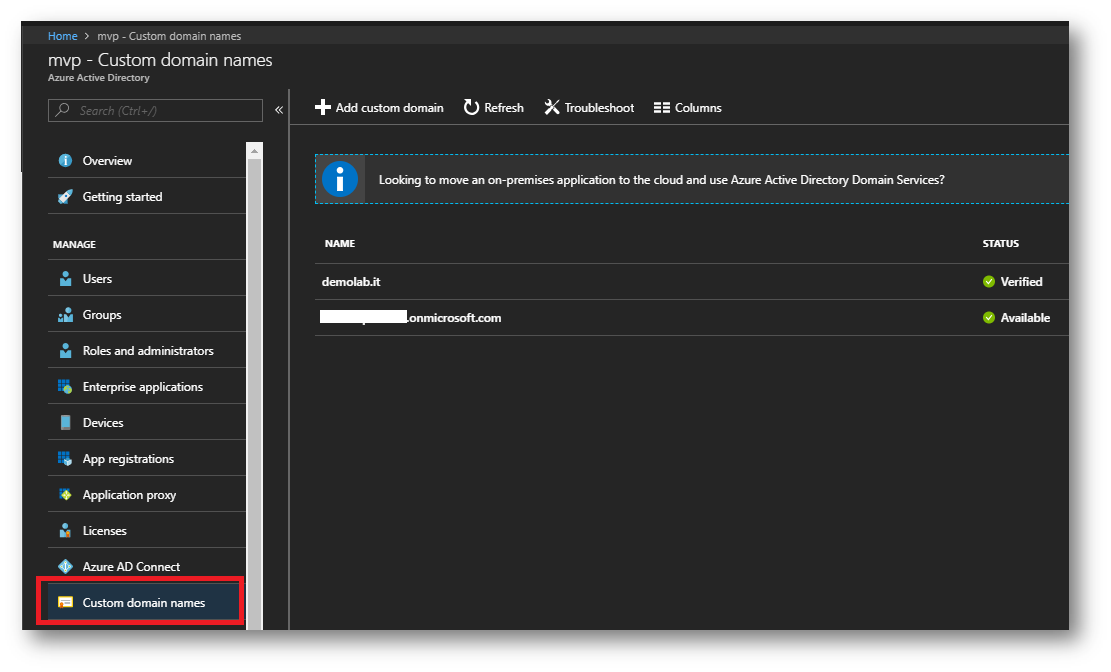Viewport: 1111px width, 672px height.
Task: Click the Application proxy icon
Action: 65,495
